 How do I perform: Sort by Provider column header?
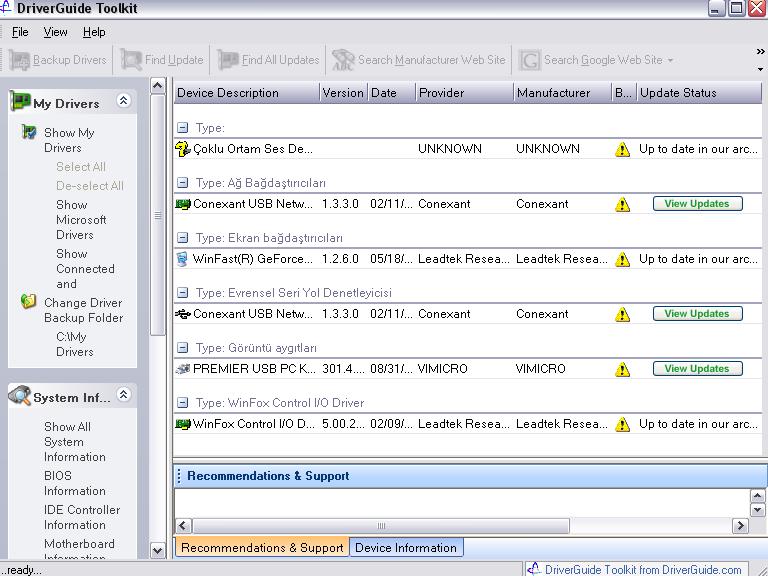pyautogui.click(x=464, y=93)
